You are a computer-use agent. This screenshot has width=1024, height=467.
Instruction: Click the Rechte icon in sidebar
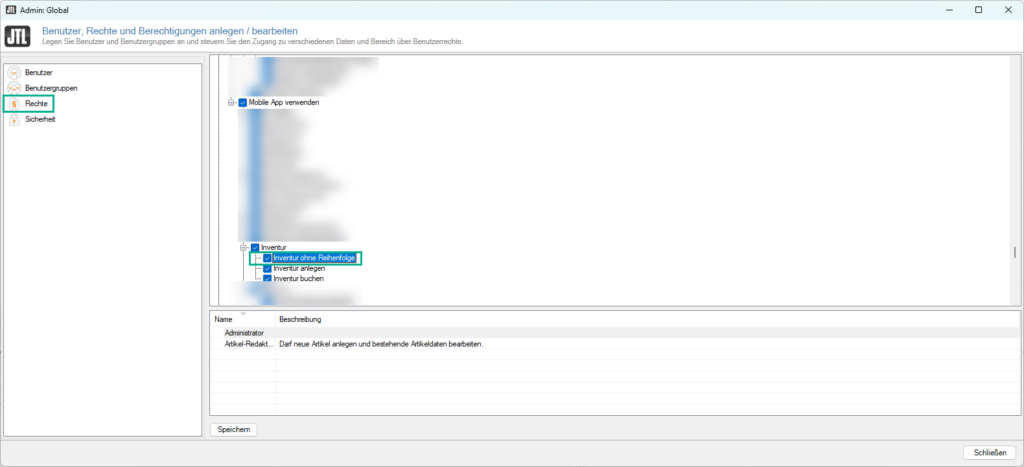point(14,104)
